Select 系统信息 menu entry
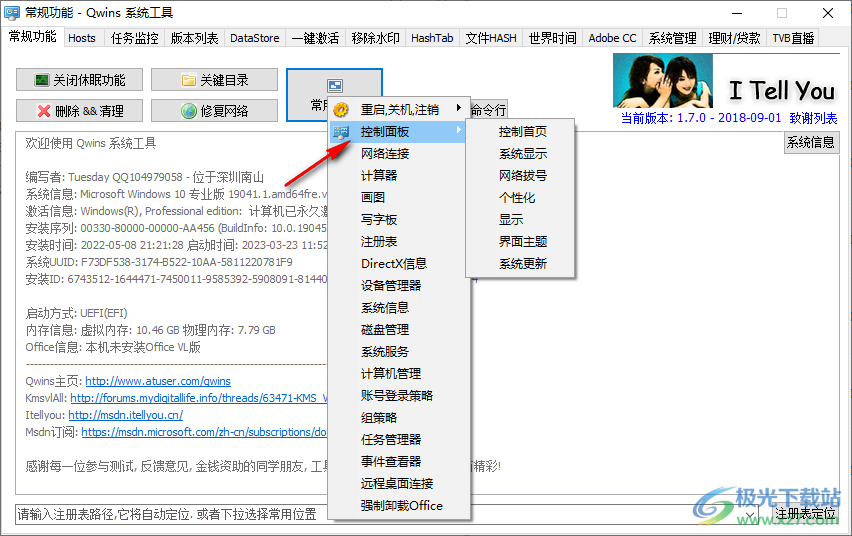Viewport: 852px width, 536px height. (x=399, y=308)
